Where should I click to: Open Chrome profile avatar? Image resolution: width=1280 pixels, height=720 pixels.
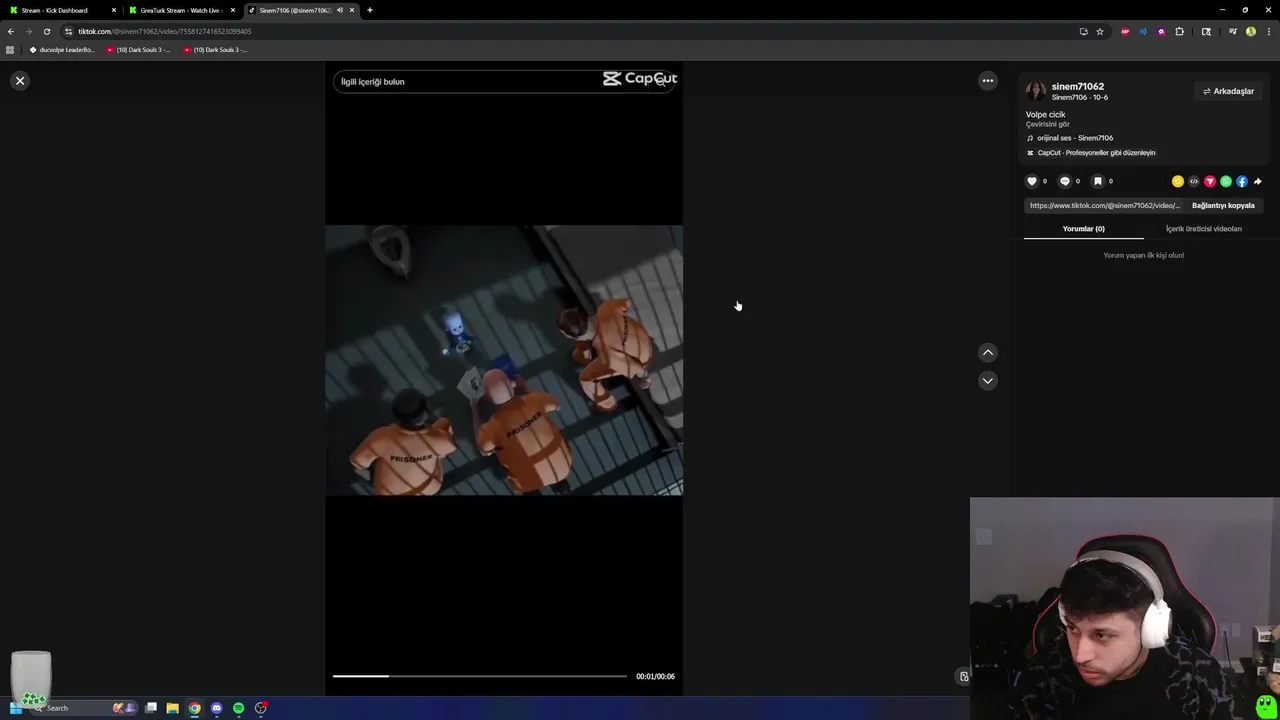1251,31
